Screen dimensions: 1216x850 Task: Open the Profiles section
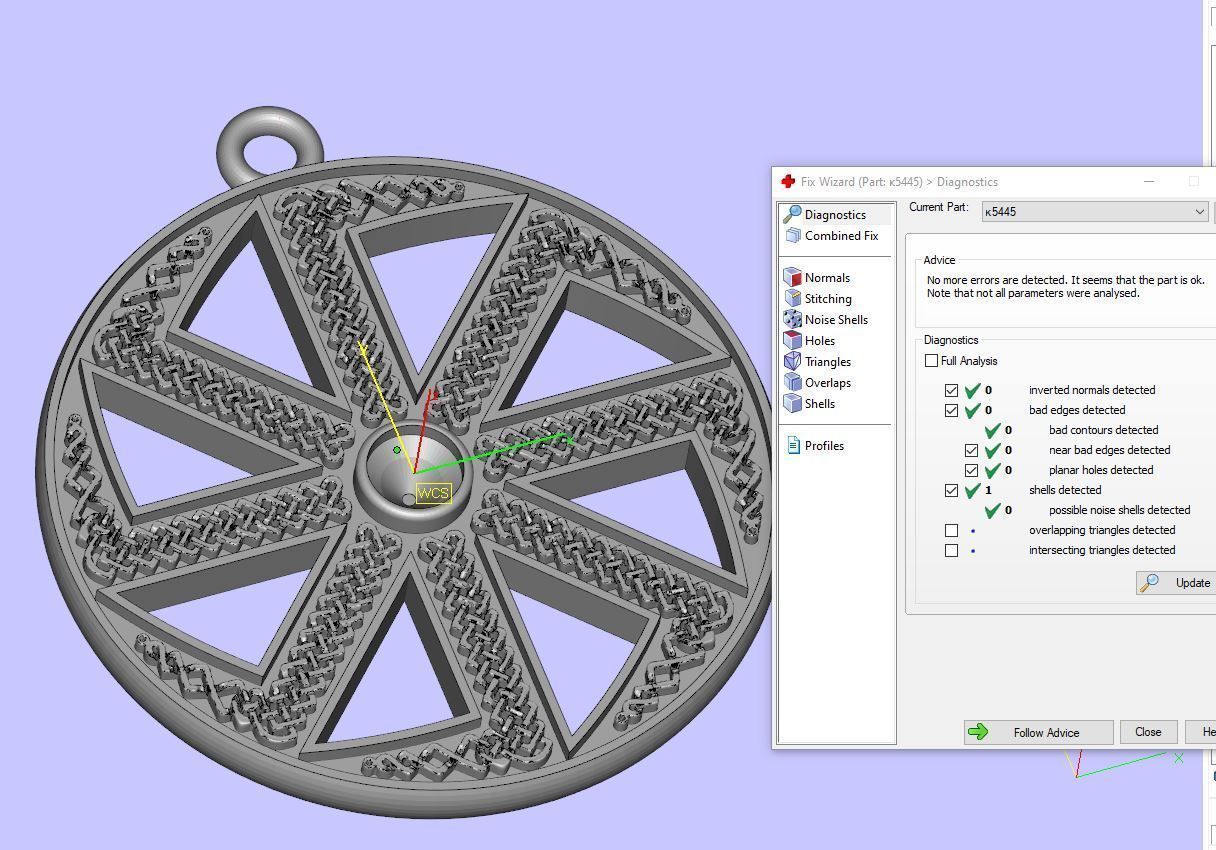click(824, 445)
